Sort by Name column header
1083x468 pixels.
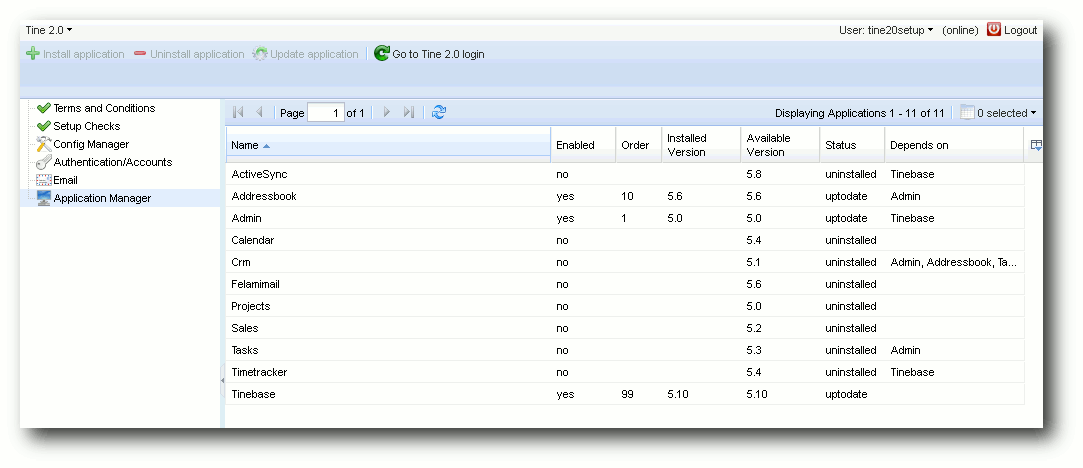tap(387, 145)
